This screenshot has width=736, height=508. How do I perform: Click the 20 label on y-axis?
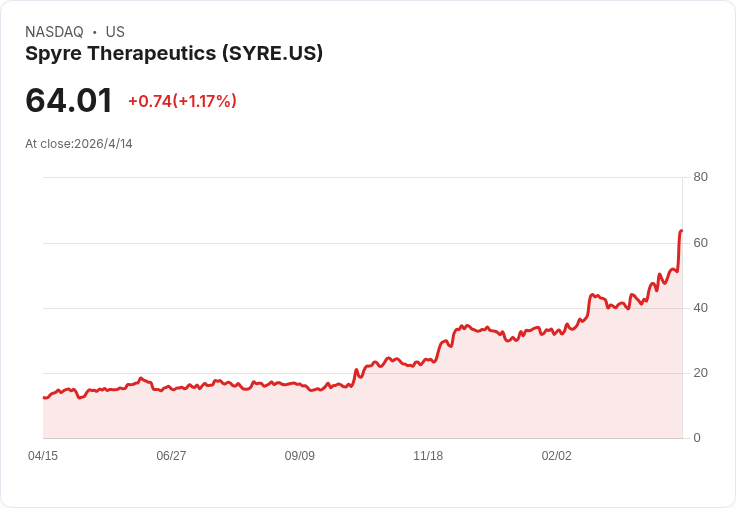(700, 373)
